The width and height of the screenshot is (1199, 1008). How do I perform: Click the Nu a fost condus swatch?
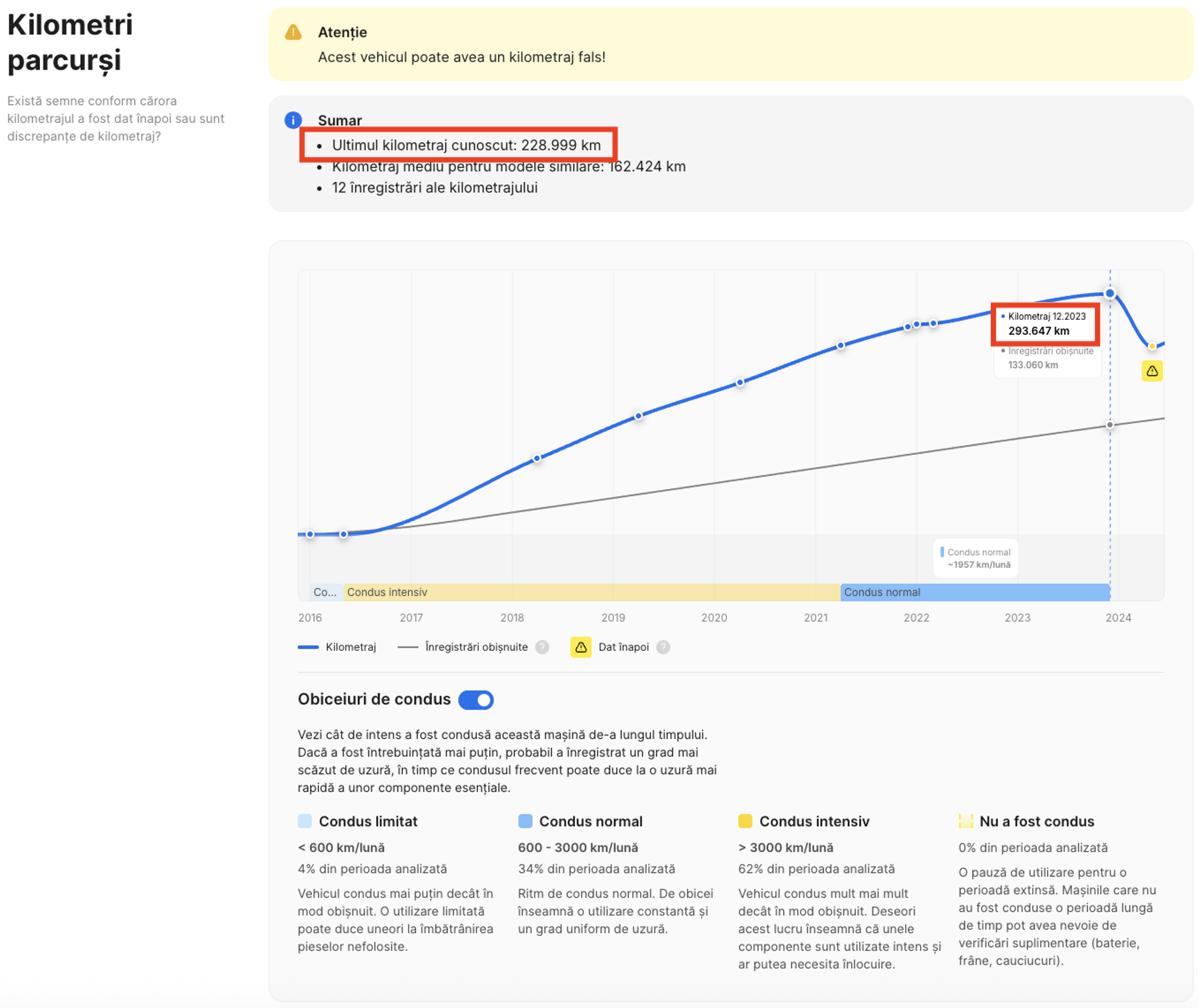pos(965,821)
